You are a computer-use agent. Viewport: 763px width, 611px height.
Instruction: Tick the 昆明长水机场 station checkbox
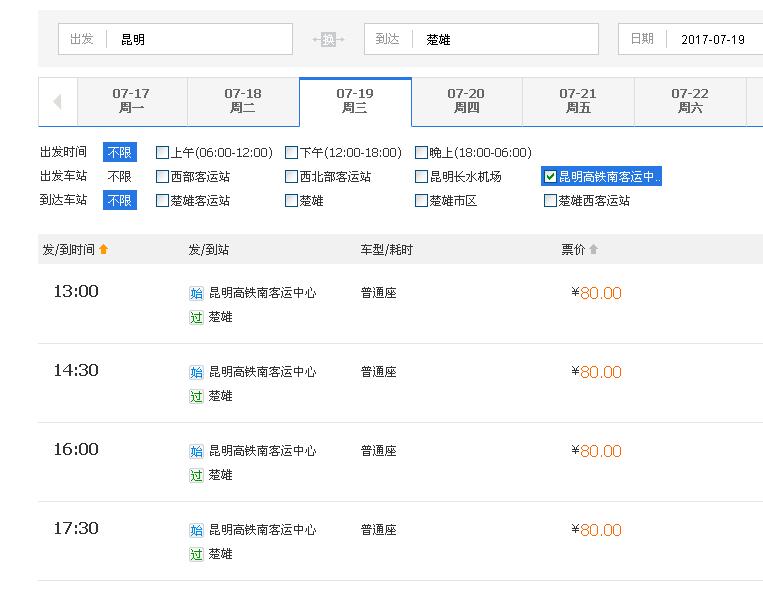pyautogui.click(x=421, y=177)
